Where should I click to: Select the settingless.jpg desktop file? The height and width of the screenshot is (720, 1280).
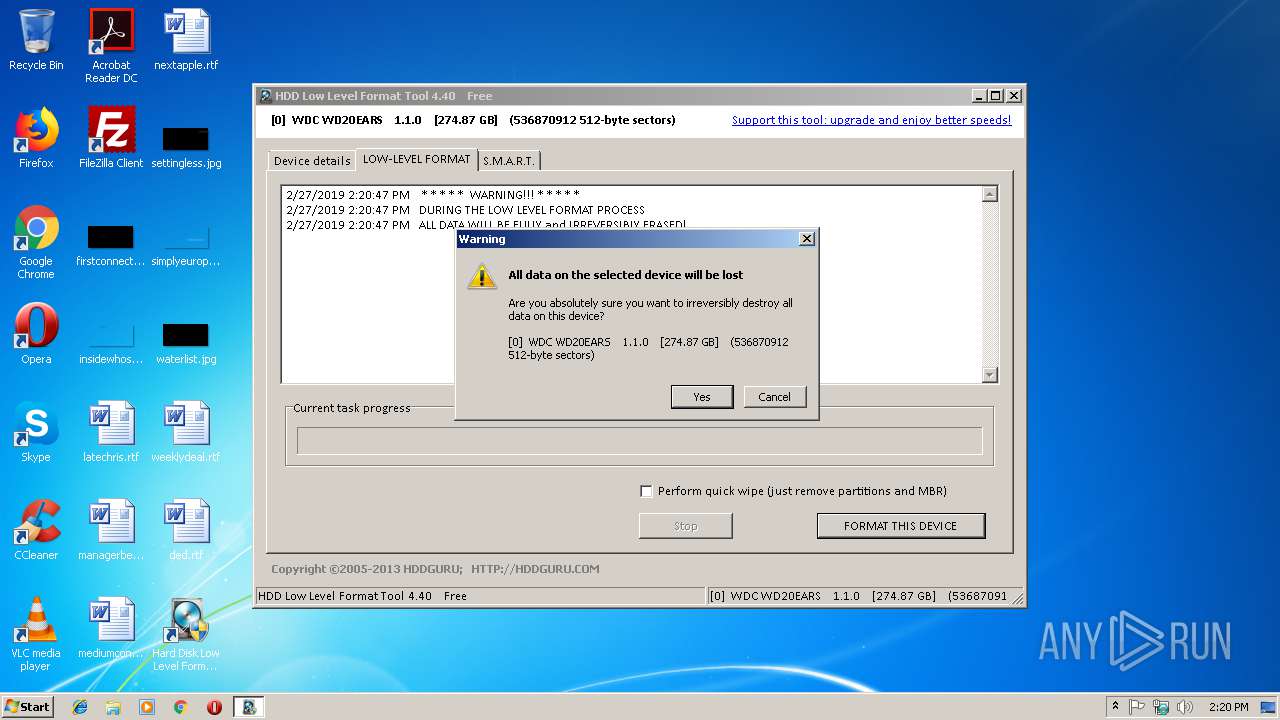tap(186, 146)
